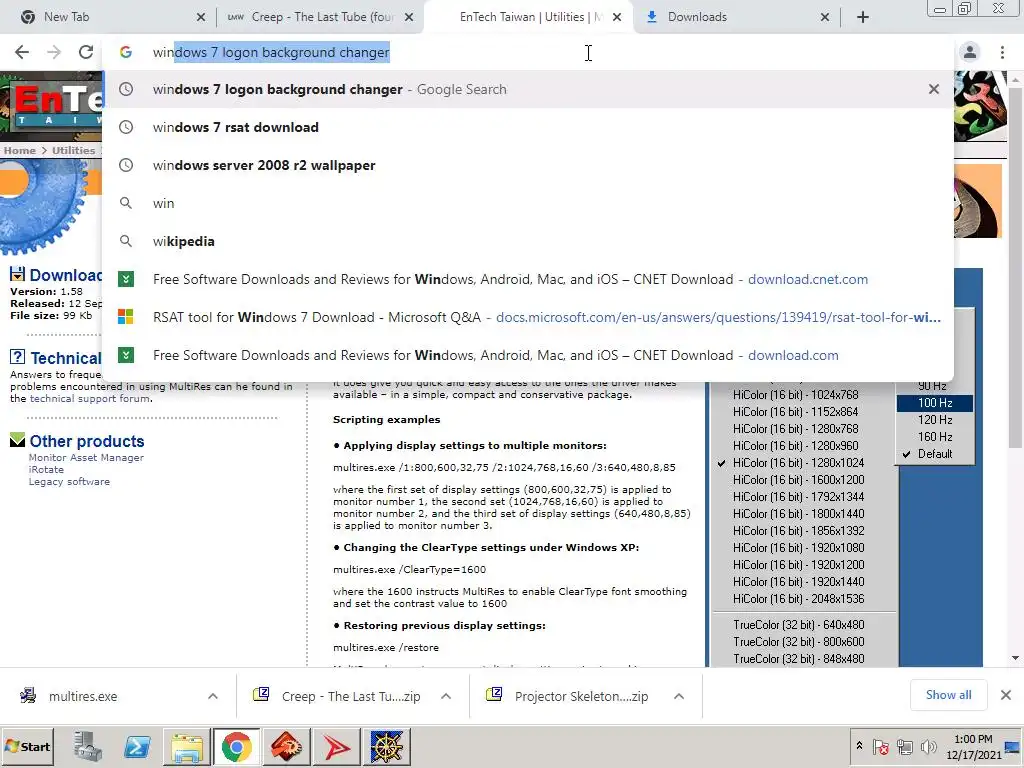
Task: Choose suggestion 'windows 7 rsat download'
Action: click(x=528, y=127)
